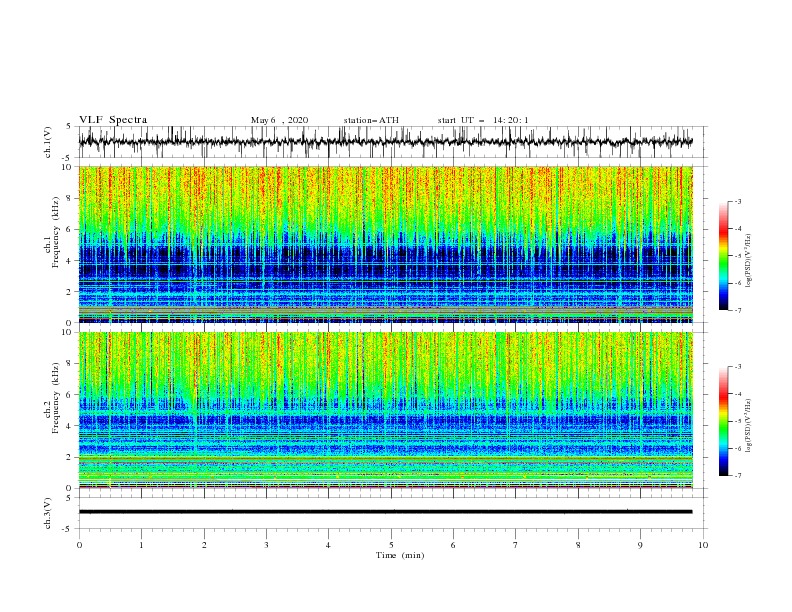Select the date label "May 6 , 2020"
This screenshot has height=612, width=792.
point(279,120)
